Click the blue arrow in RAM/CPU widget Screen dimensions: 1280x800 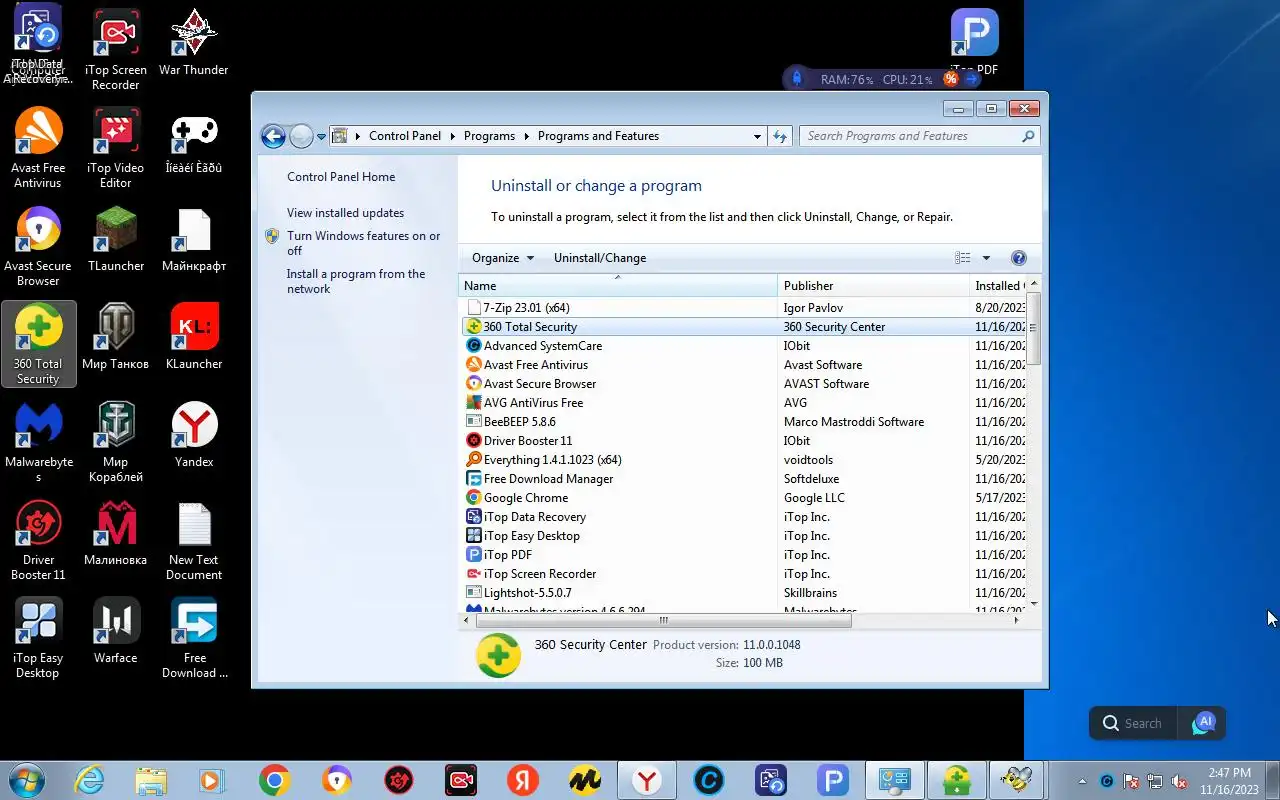click(x=971, y=78)
